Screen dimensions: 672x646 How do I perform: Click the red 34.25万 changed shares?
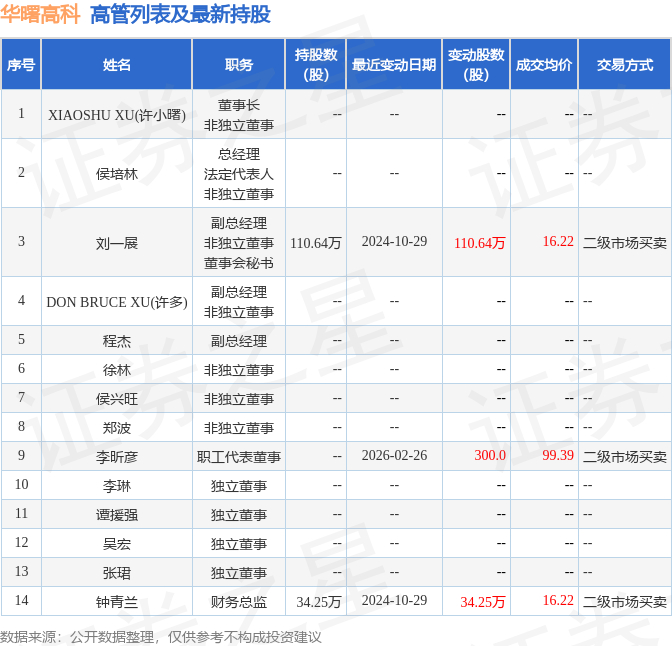483,602
